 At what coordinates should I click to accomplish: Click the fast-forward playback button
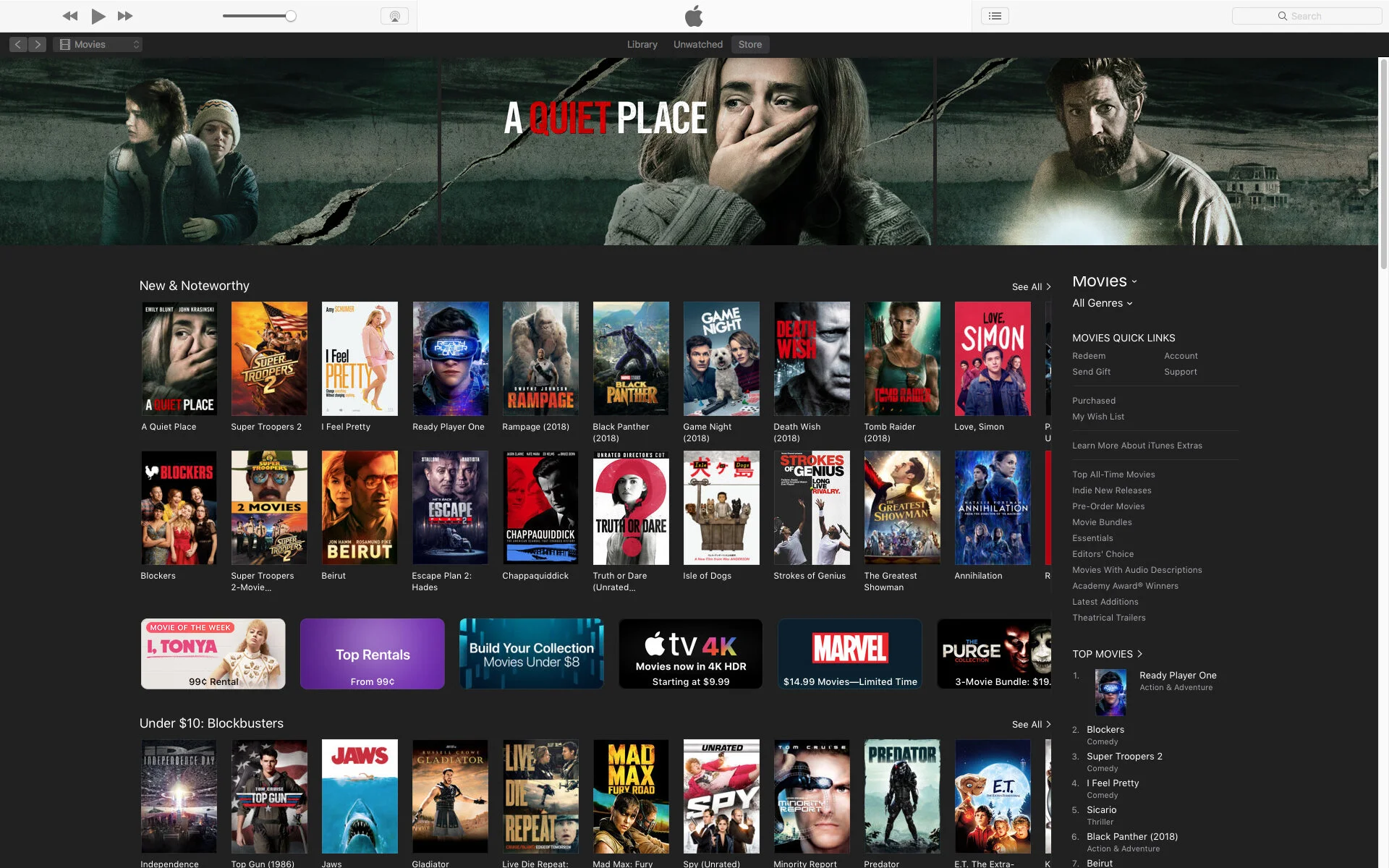(x=125, y=16)
